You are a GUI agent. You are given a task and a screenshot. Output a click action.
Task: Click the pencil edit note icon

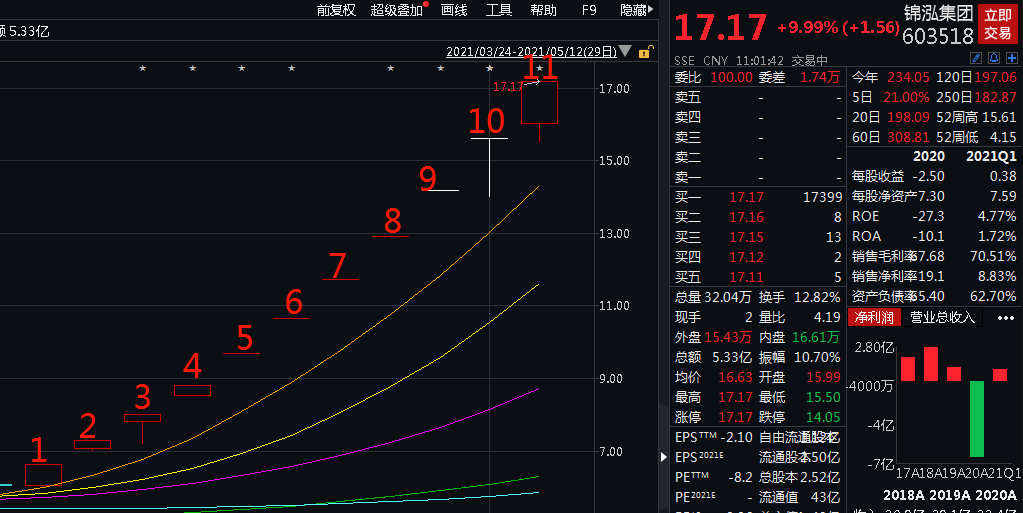click(976, 59)
